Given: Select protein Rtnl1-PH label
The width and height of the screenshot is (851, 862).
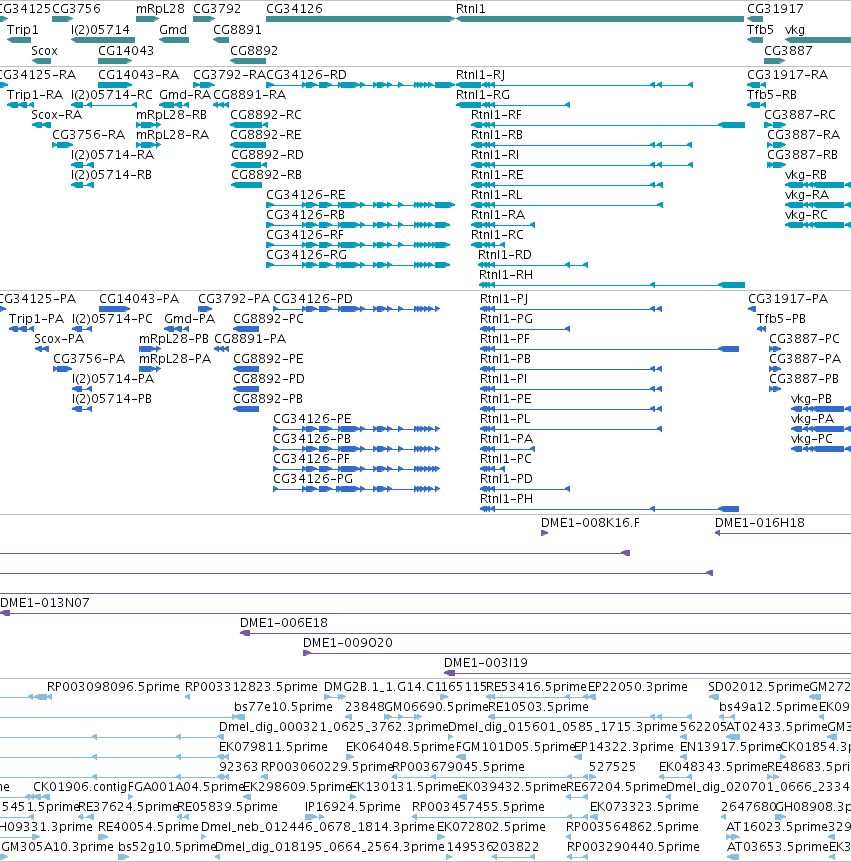Looking at the screenshot, I should click(x=506, y=499).
